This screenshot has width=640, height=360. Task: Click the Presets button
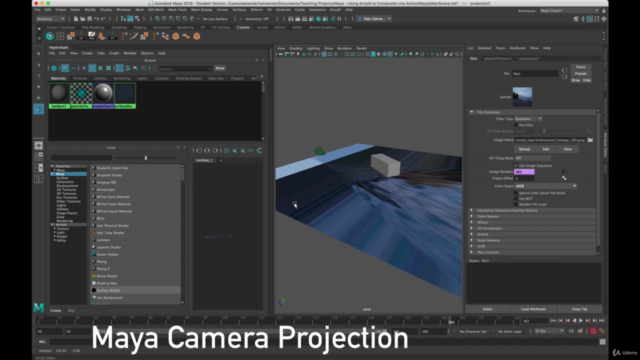[581, 73]
